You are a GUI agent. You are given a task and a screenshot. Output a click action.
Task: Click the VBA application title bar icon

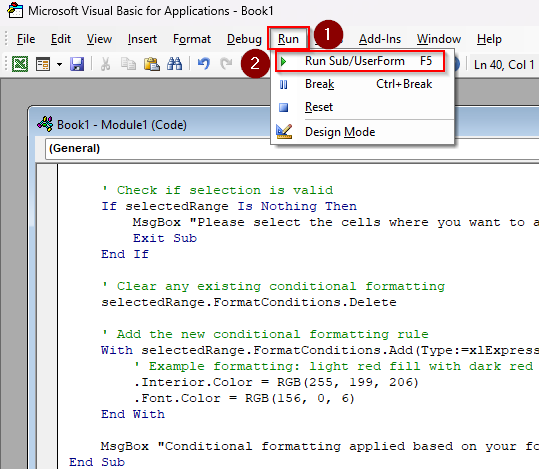tap(15, 10)
